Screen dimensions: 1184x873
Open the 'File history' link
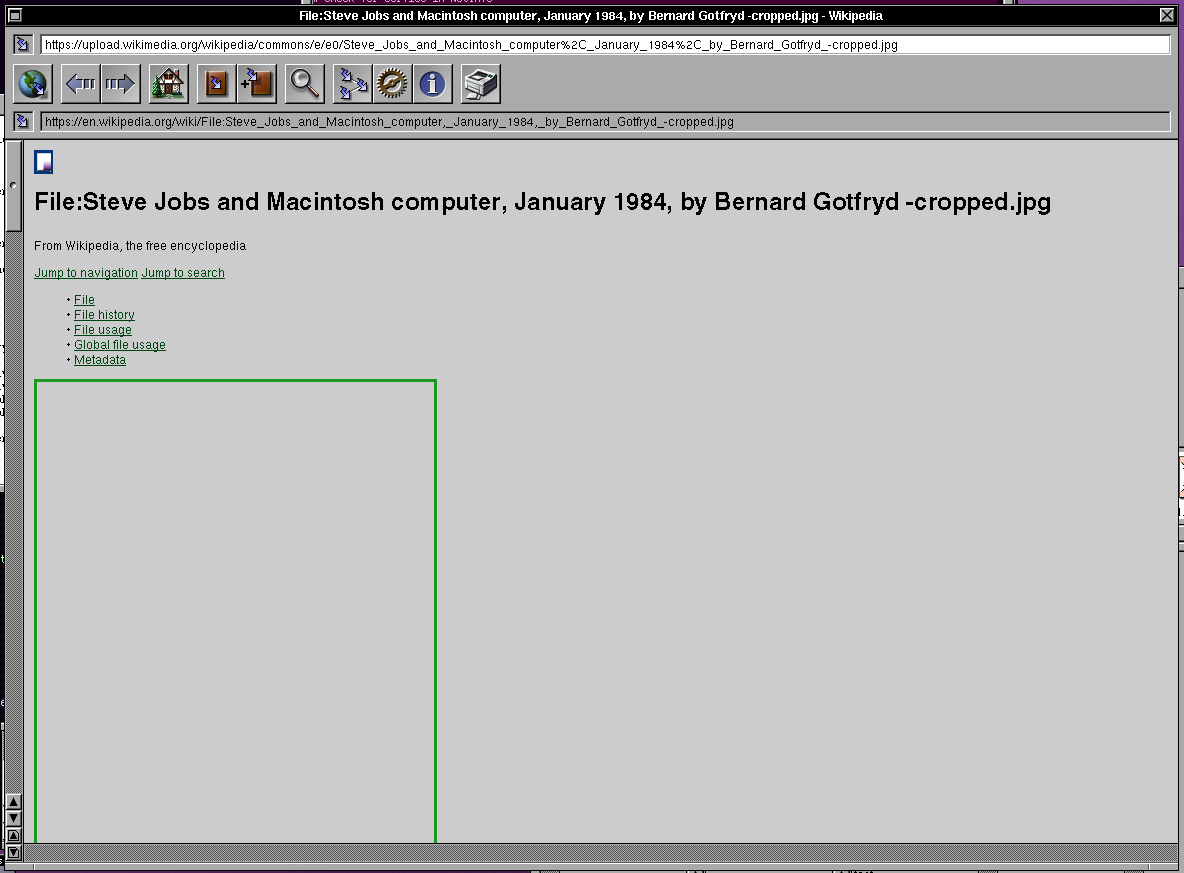tap(104, 315)
